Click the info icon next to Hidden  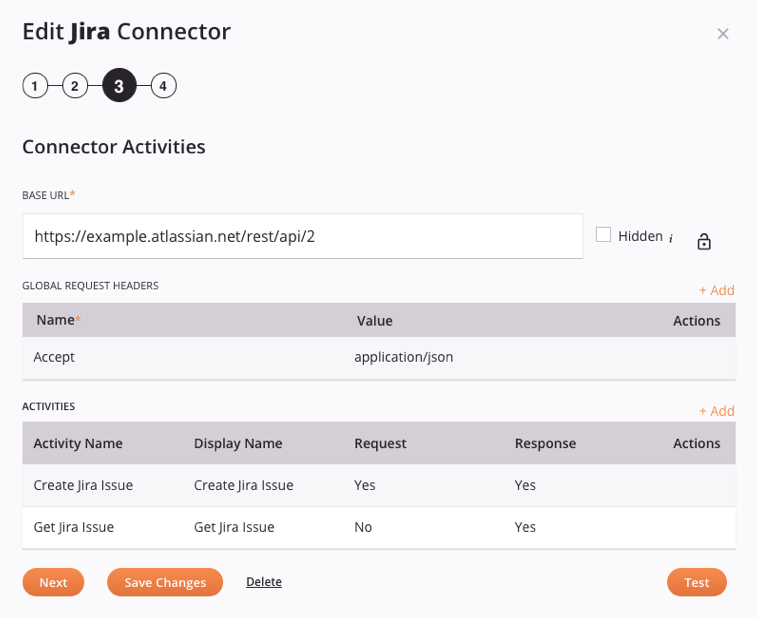[x=671, y=239]
